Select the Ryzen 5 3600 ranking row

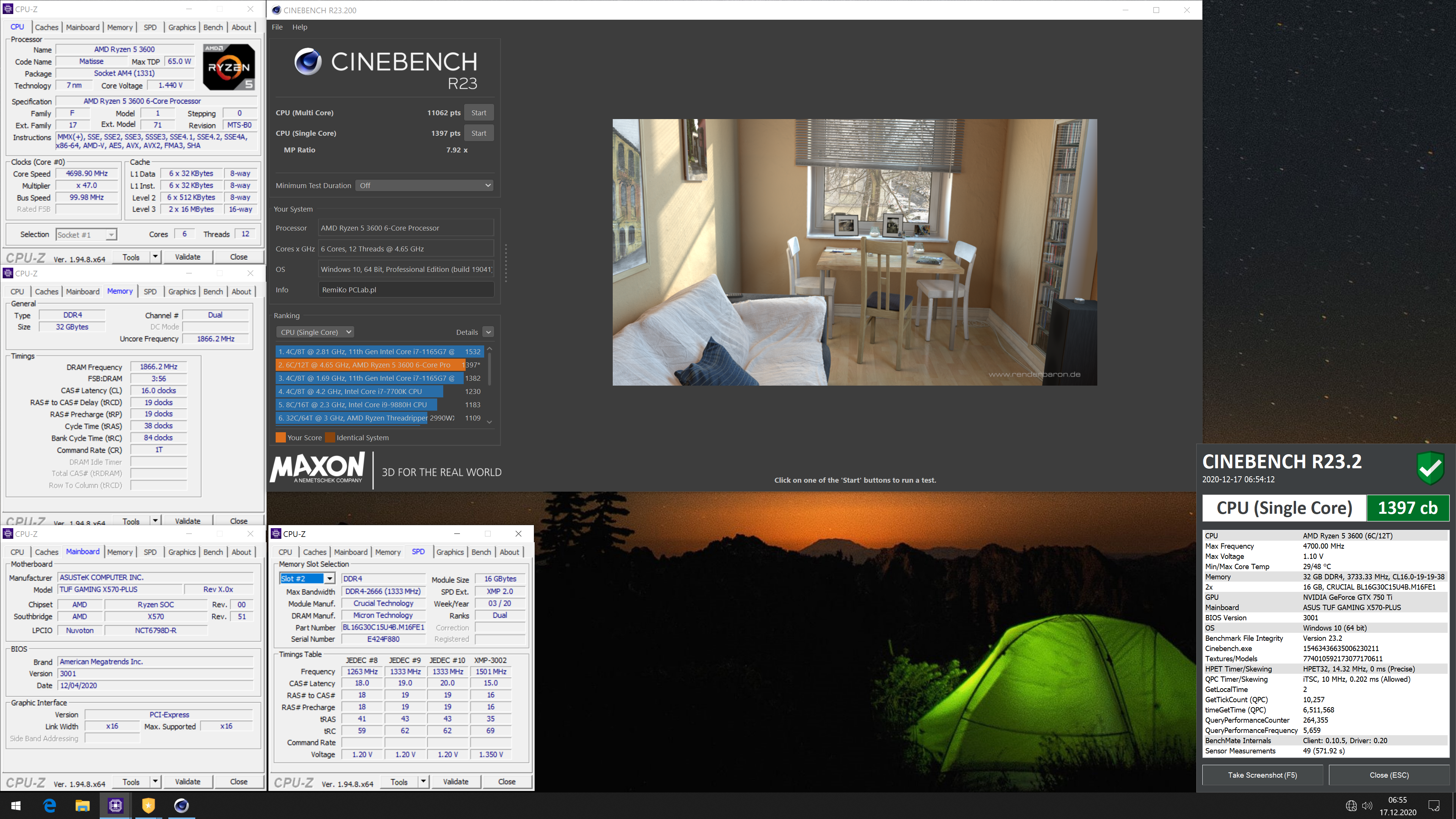tap(379, 365)
